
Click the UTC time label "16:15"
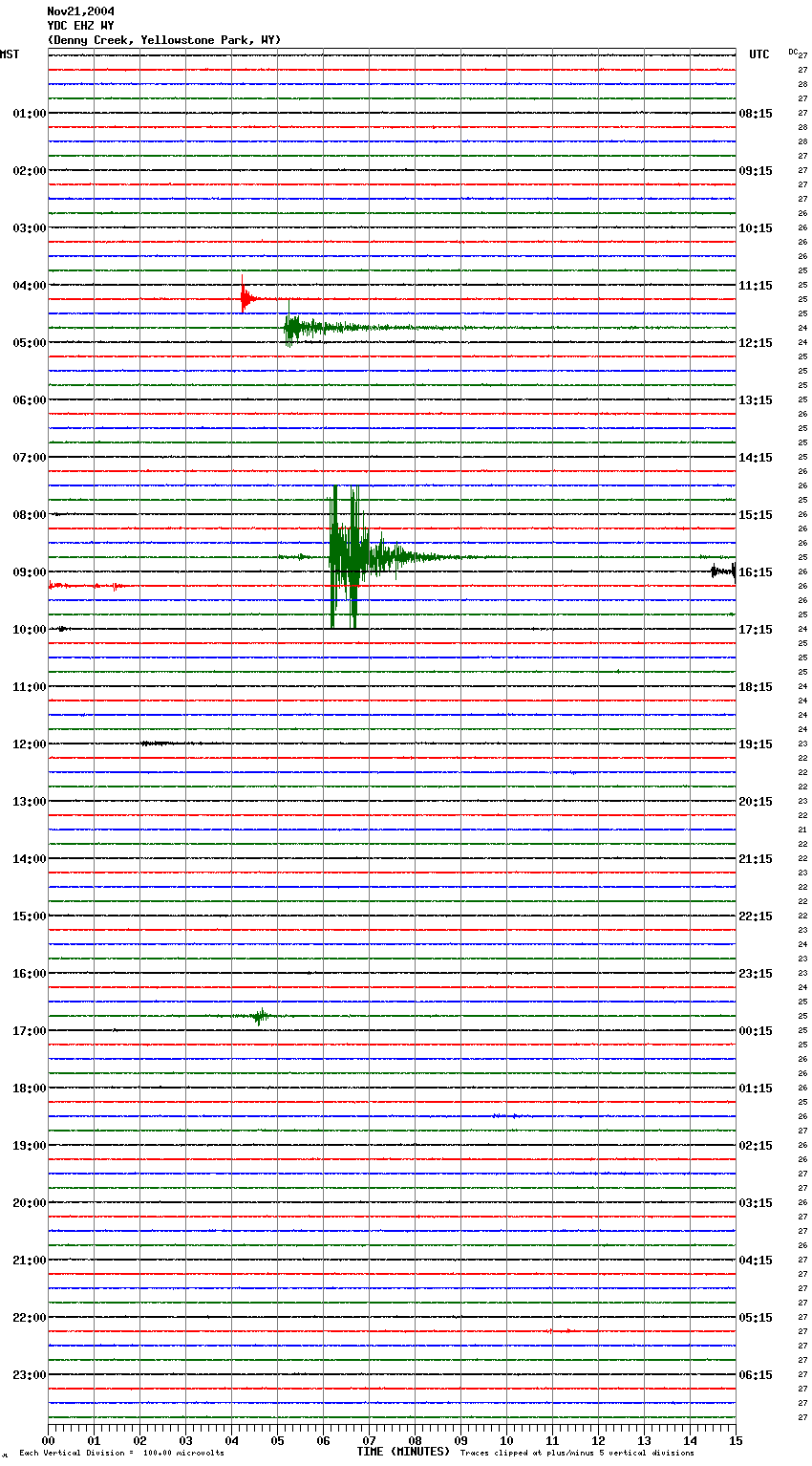click(x=756, y=572)
